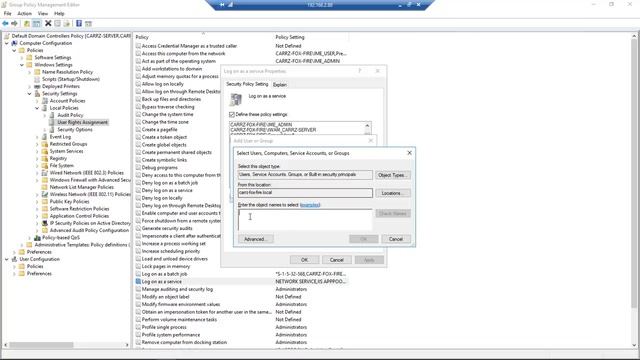The image size is (640, 360).
Task: Click the icon beside Access Credential Manager policy
Action: 138,46
